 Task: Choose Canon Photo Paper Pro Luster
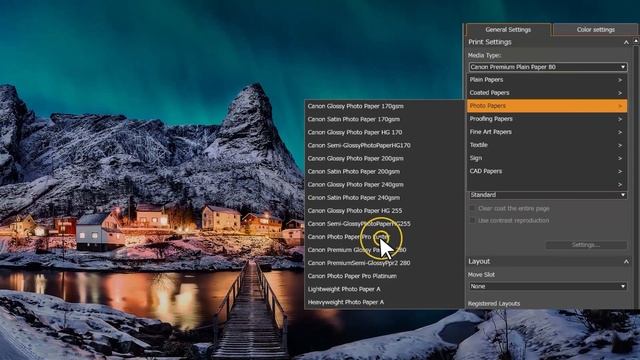pyautogui.click(x=384, y=237)
